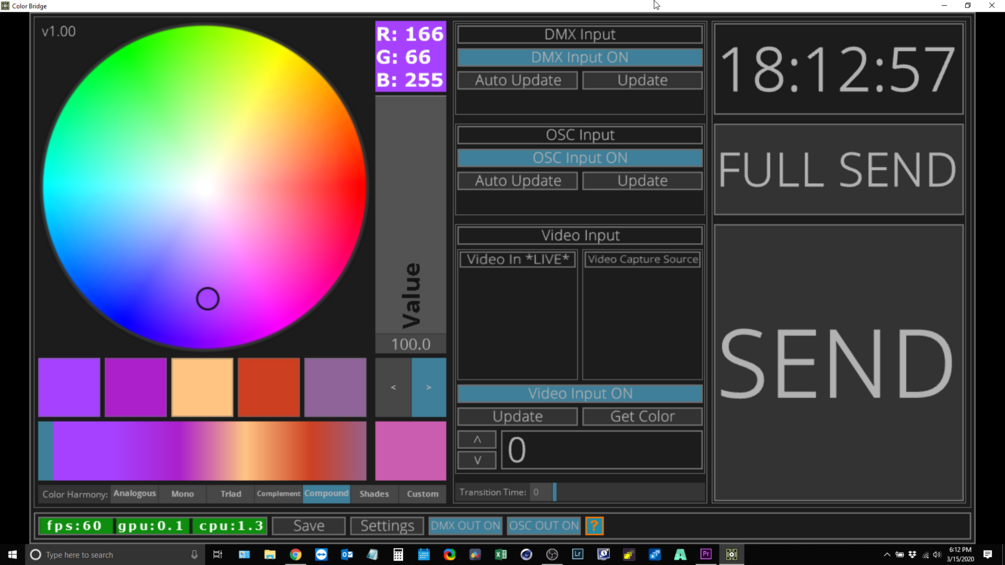Viewport: 1005px width, 565px height.
Task: Open the Windows Start menu
Action: click(12, 555)
